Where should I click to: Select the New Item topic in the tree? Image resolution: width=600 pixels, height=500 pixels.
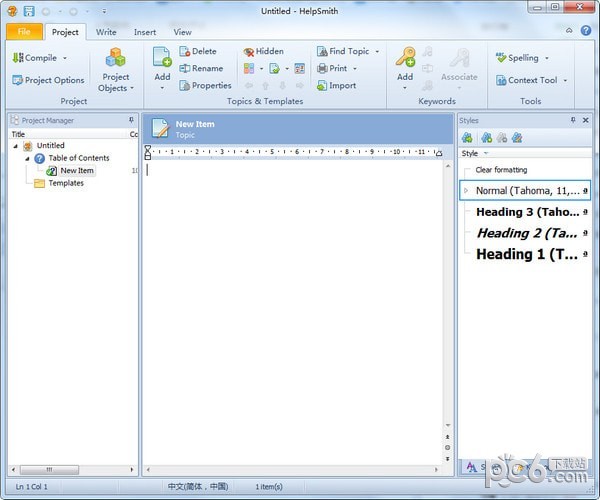(x=77, y=171)
